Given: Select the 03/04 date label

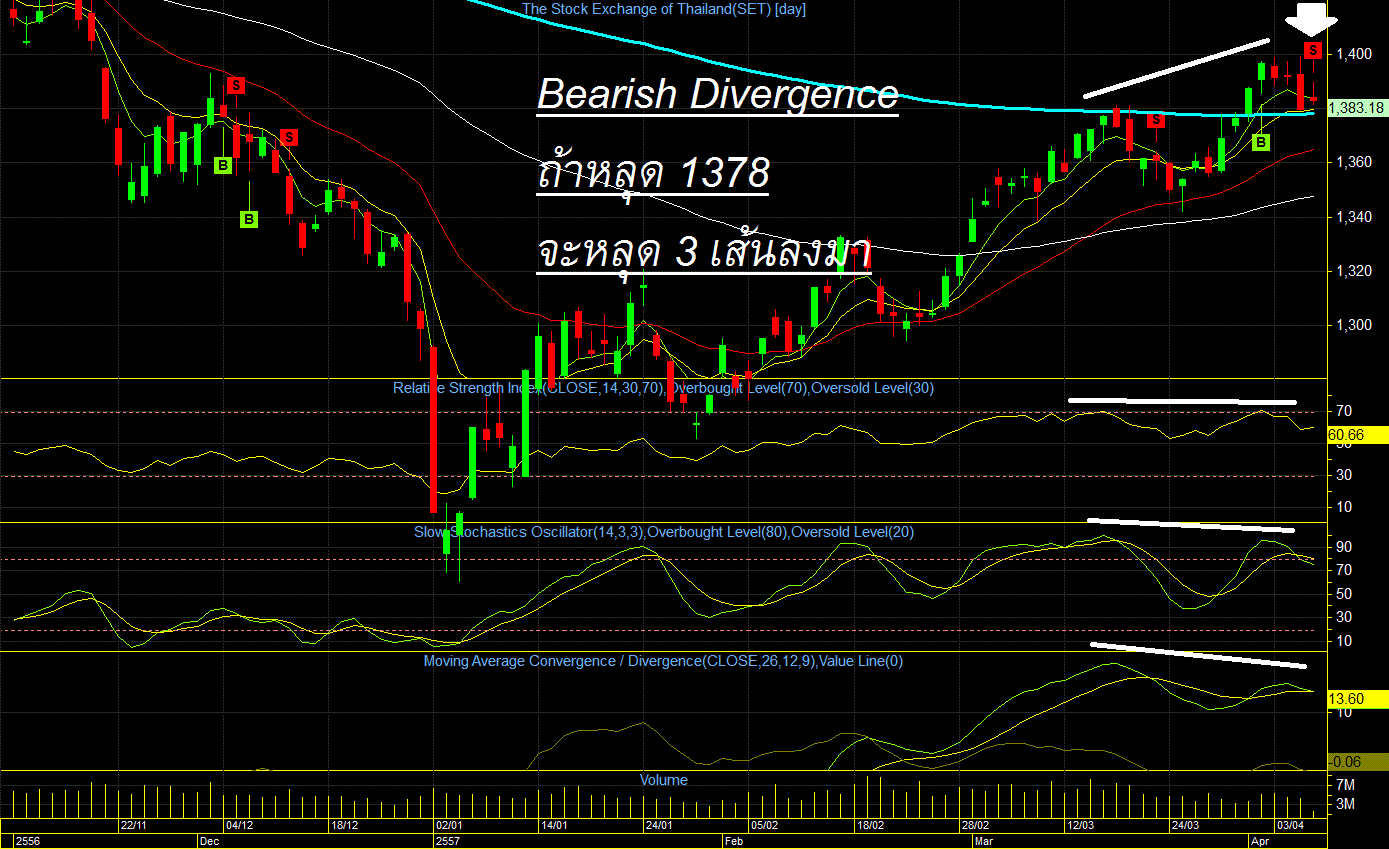Looking at the screenshot, I should click(x=1291, y=826).
